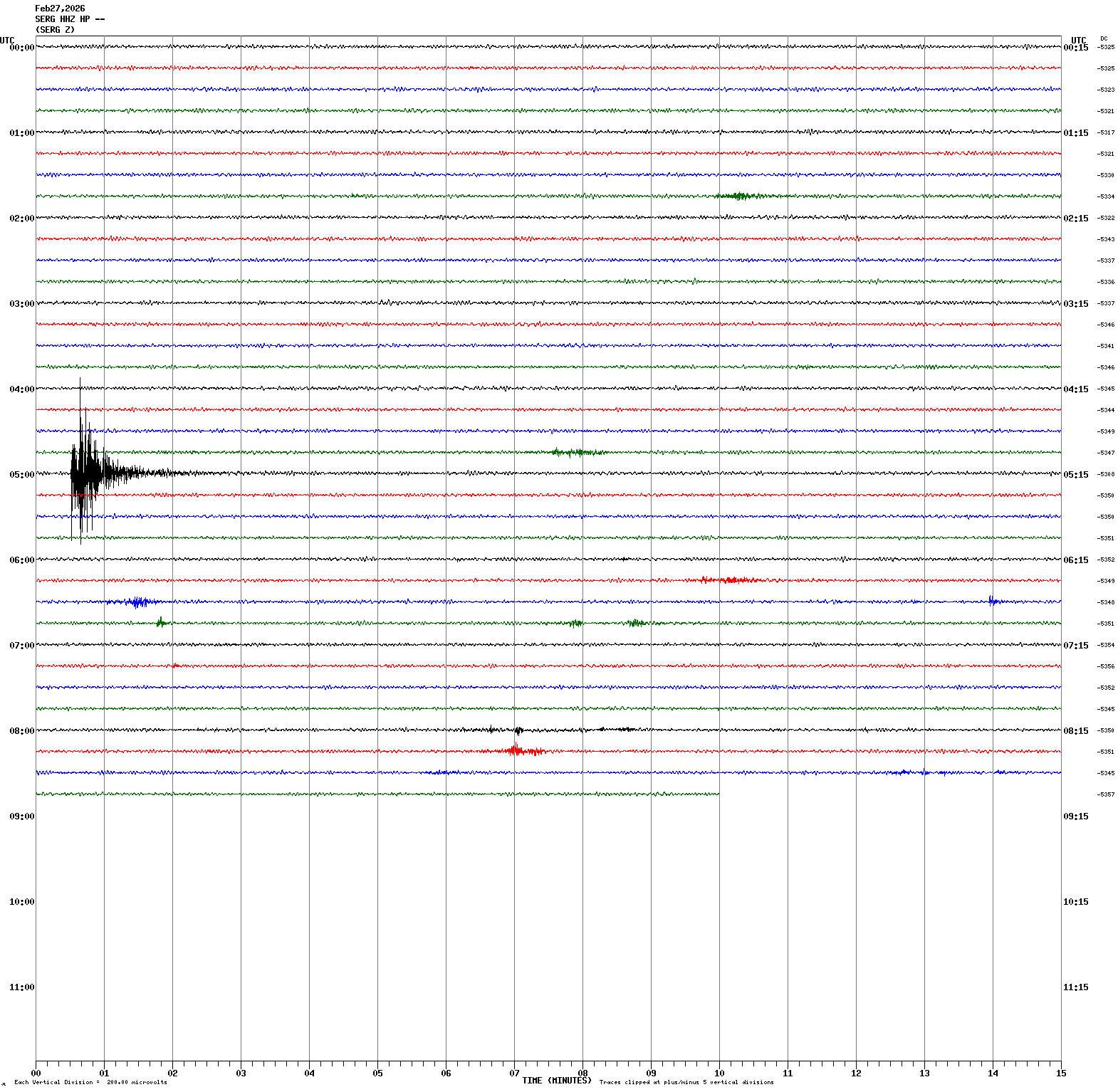Click the large black earthquake burst at 05:00
1118x1092 pixels.
click(85, 473)
